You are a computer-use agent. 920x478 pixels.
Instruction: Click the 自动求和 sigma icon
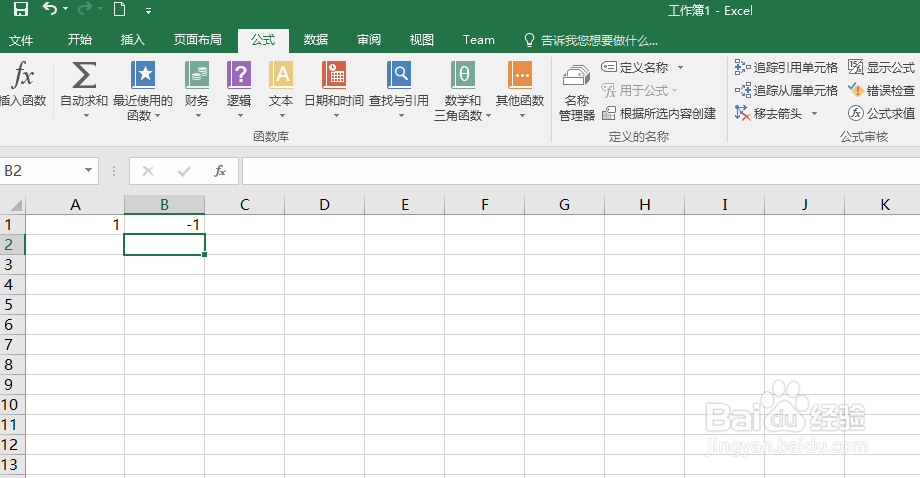[x=84, y=75]
